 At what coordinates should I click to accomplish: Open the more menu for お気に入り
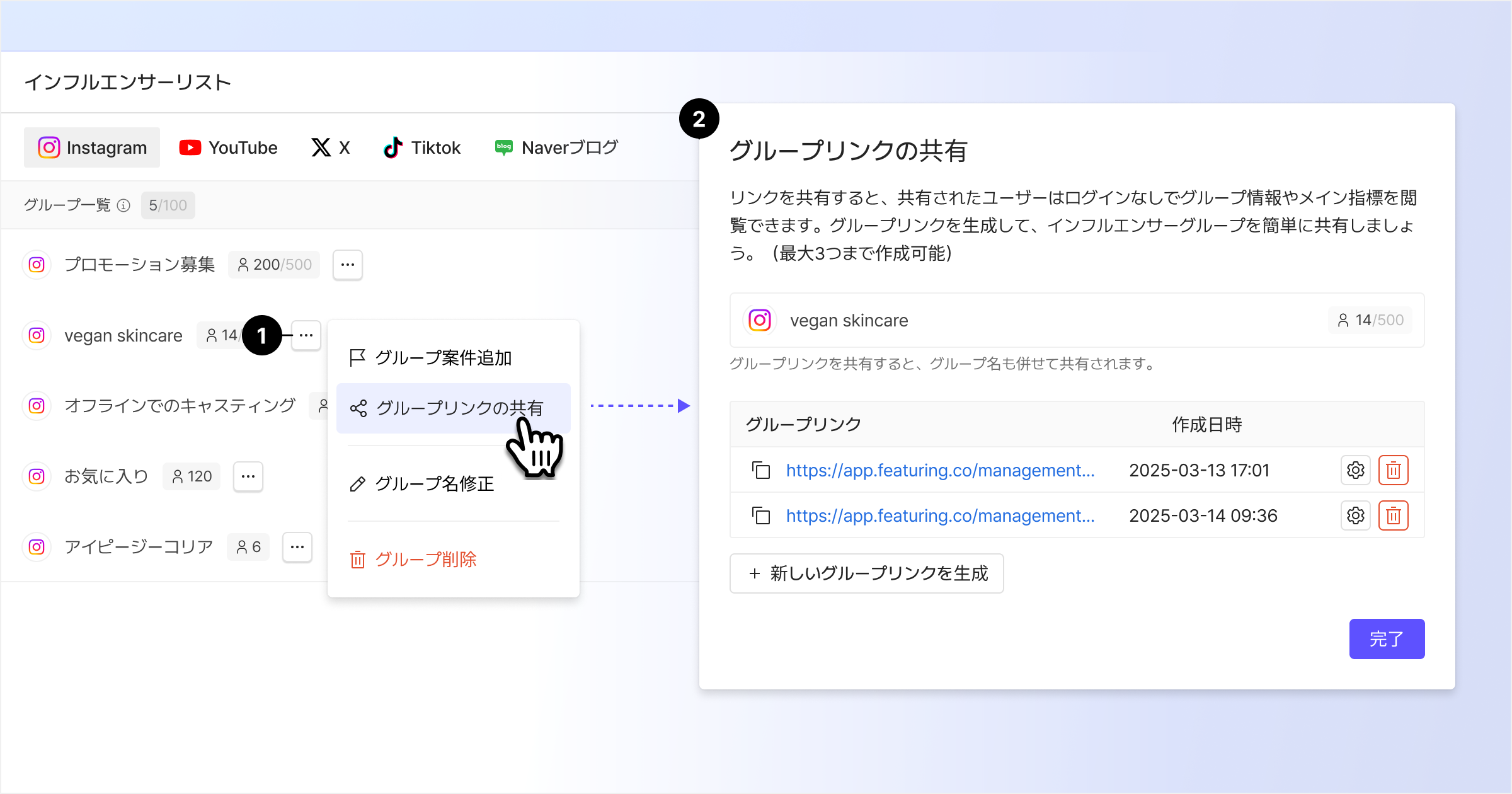tap(248, 476)
